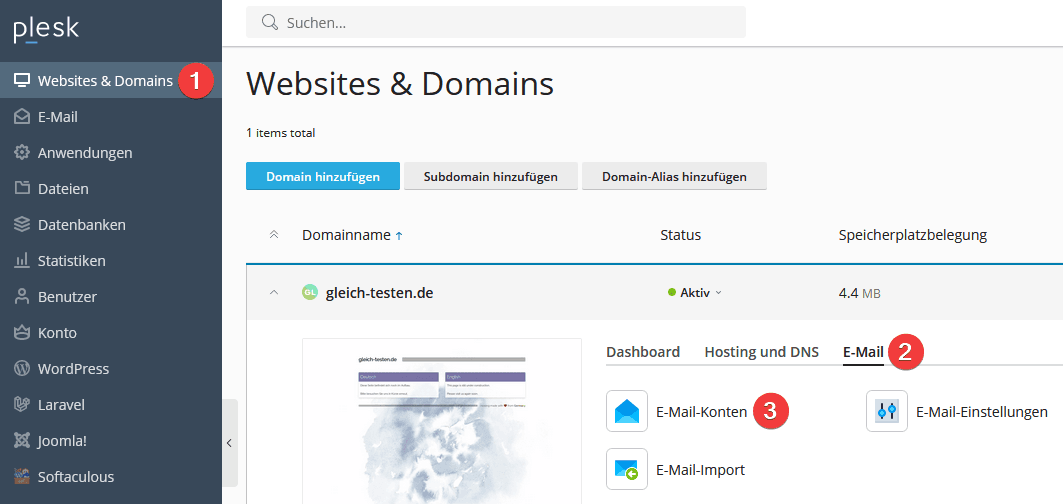This screenshot has width=1063, height=504.
Task: Click the Plesk logo
Action: coord(46,30)
